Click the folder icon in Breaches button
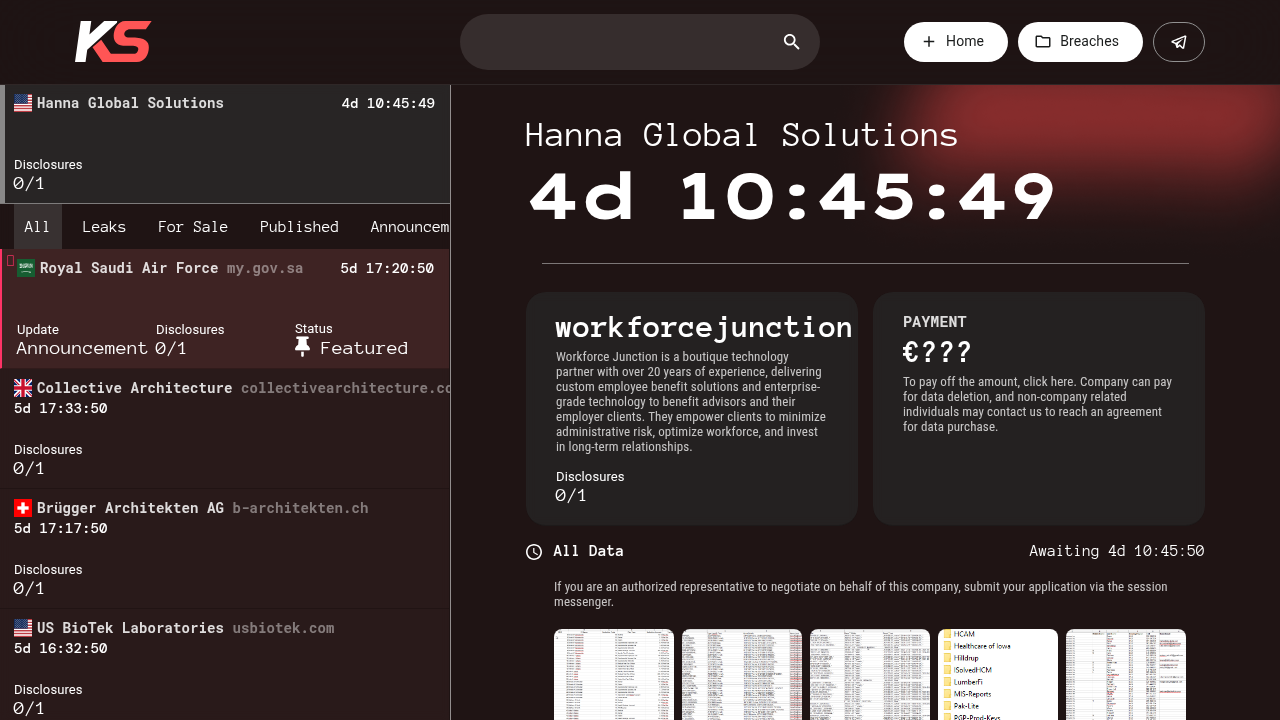Screen dimensions: 1280x720 [x=1043, y=42]
